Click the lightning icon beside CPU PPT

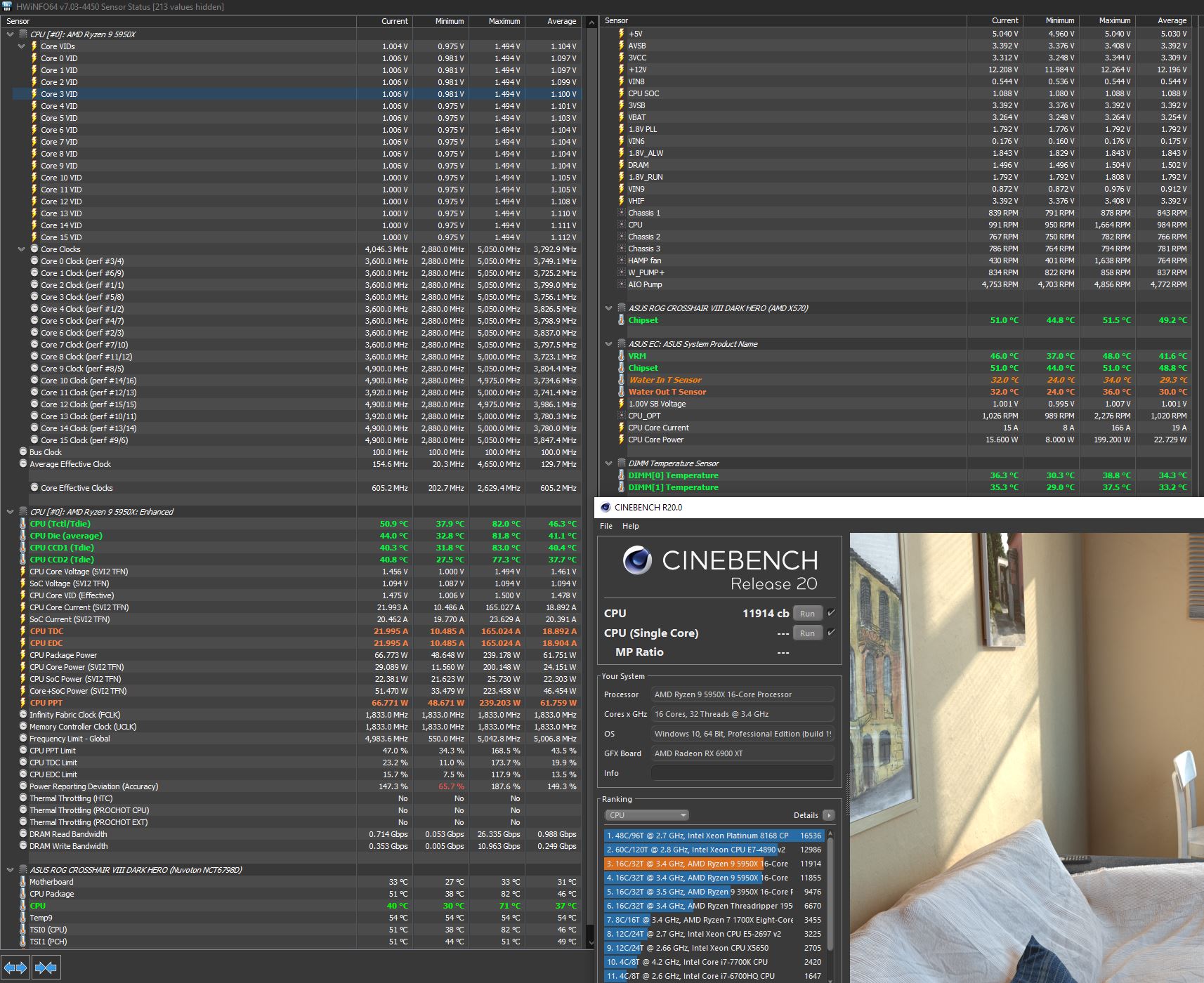coord(22,703)
